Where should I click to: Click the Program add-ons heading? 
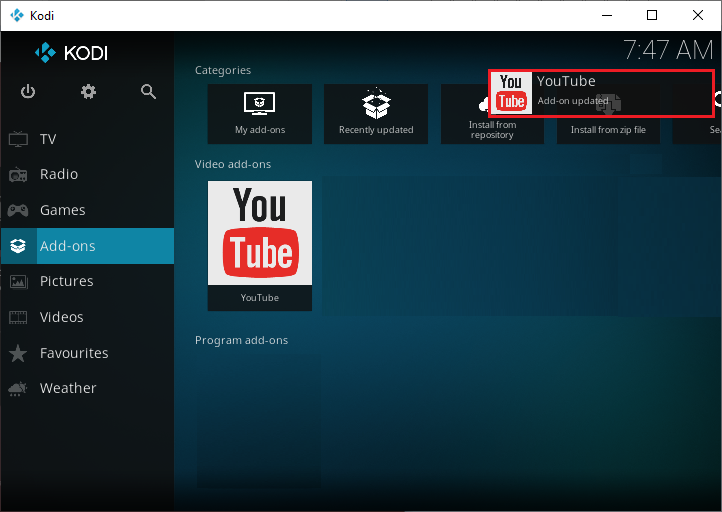(241, 340)
